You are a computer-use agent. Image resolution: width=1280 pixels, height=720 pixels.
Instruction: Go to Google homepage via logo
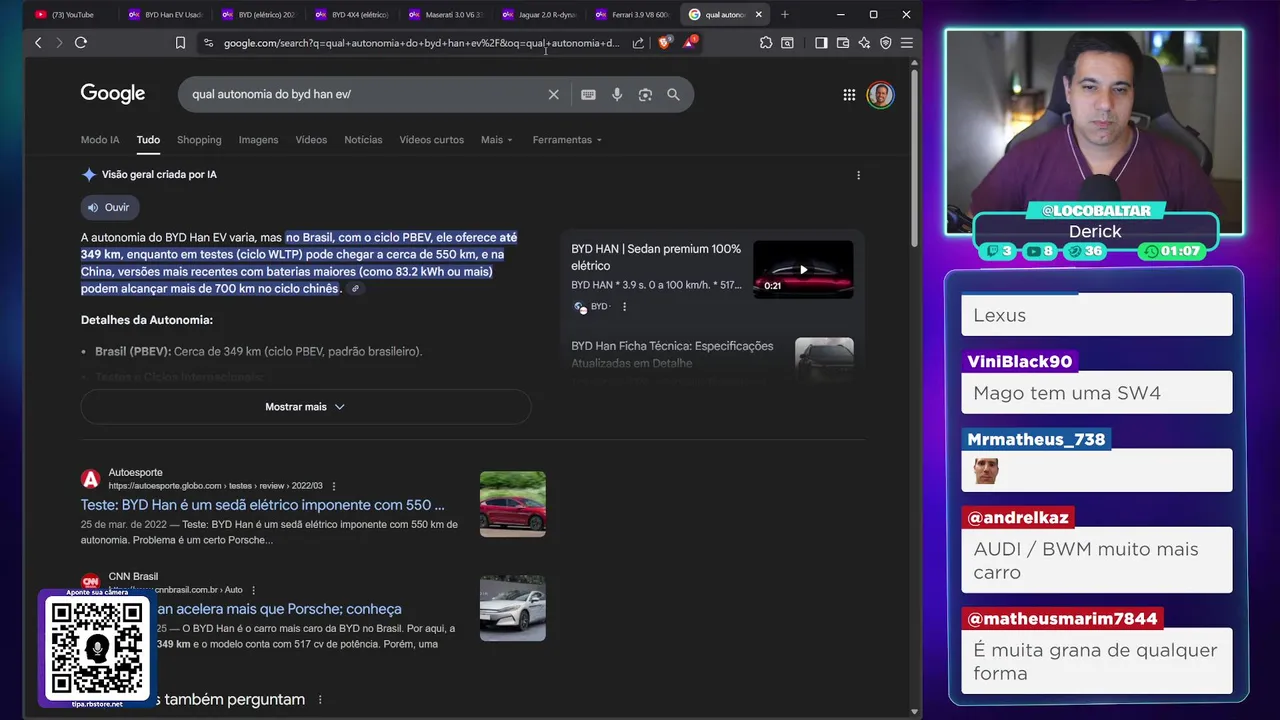113,94
